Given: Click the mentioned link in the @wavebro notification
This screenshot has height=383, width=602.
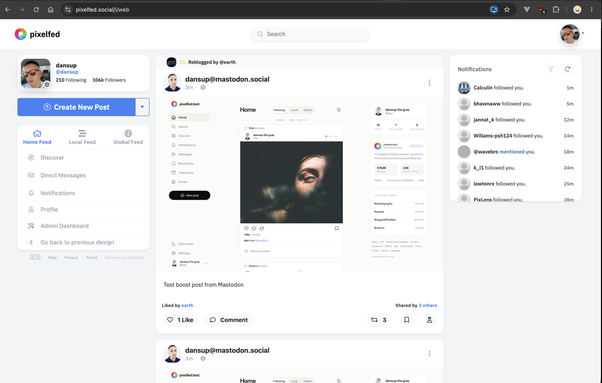Looking at the screenshot, I should pos(512,152).
